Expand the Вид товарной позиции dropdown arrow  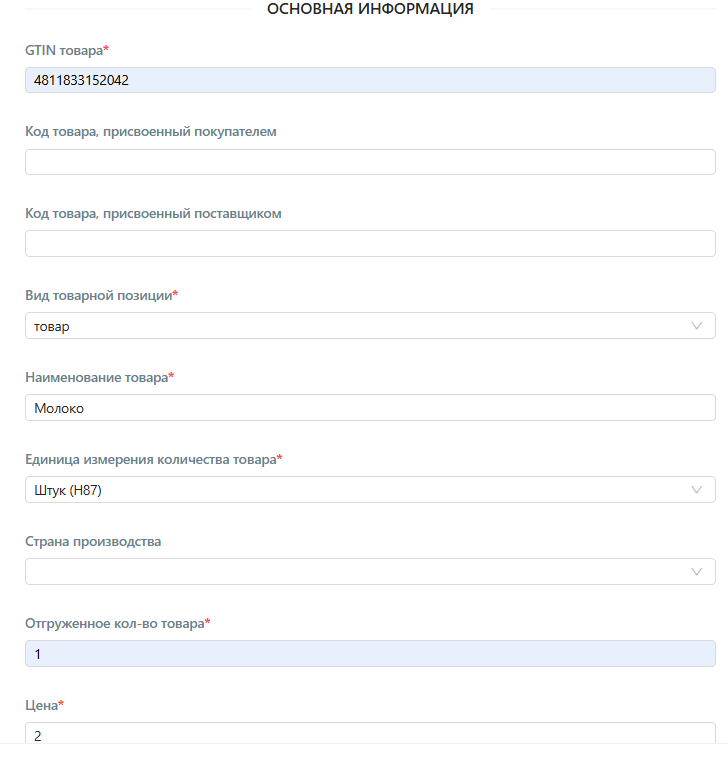pyautogui.click(x=696, y=326)
